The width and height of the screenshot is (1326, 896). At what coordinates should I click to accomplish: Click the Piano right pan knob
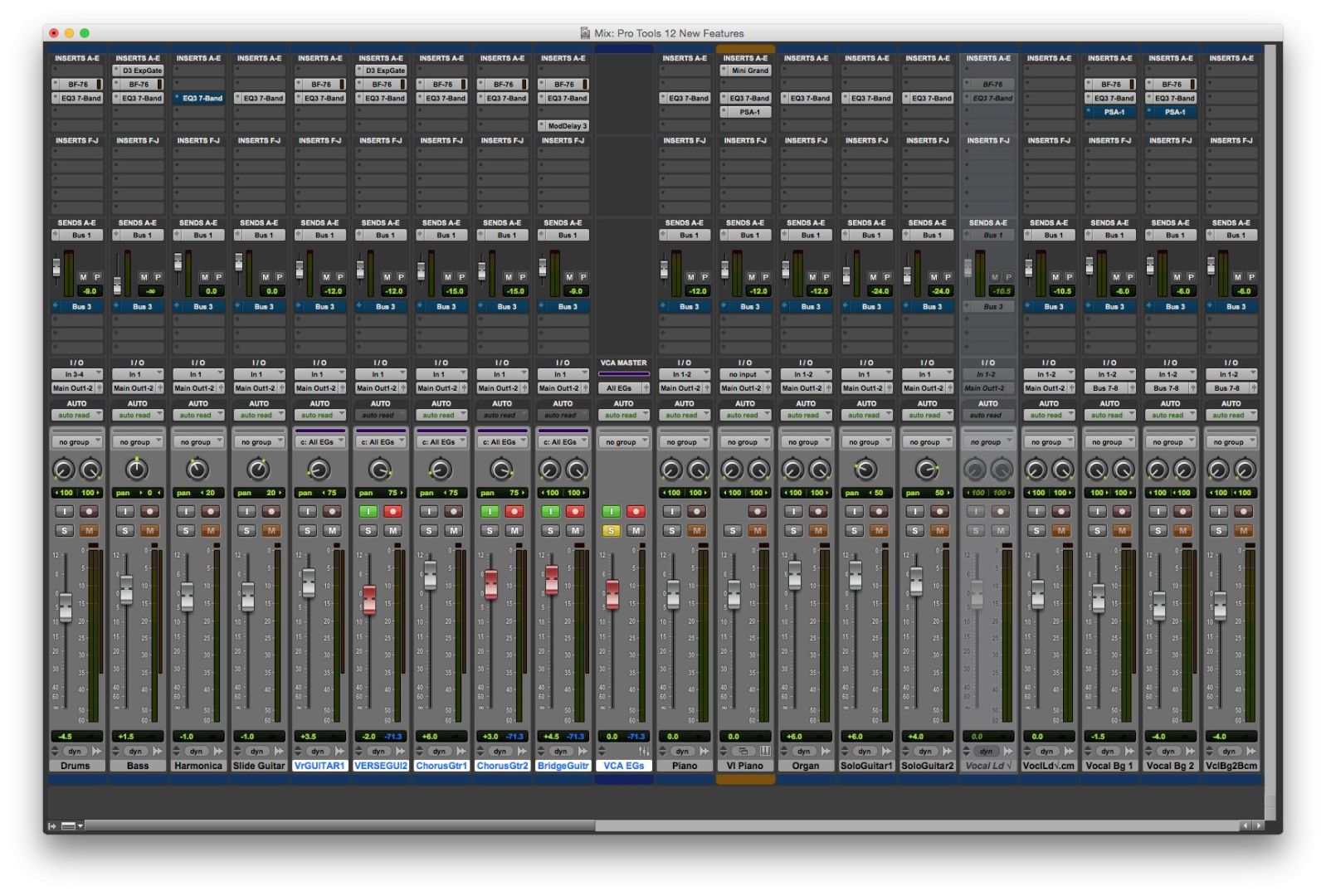point(698,470)
